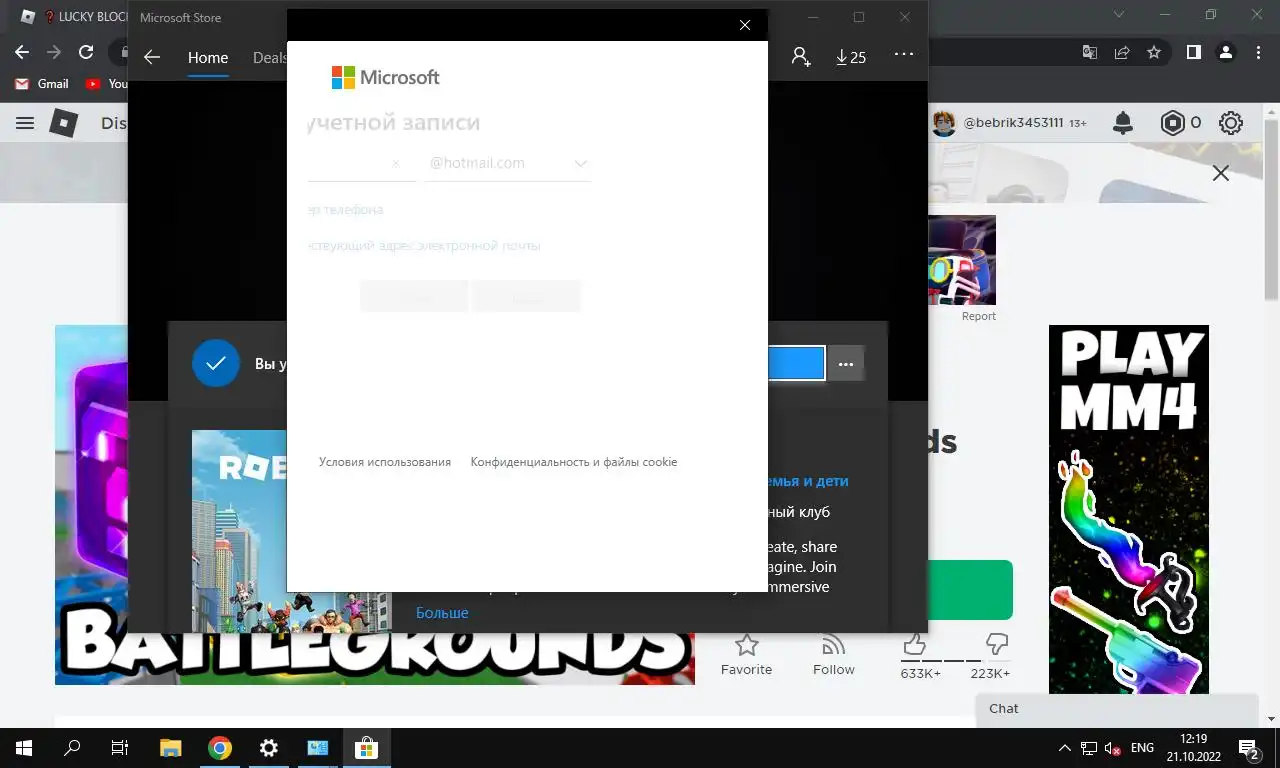
Task: Open Microsoft Store downloads queue
Action: [x=851, y=57]
